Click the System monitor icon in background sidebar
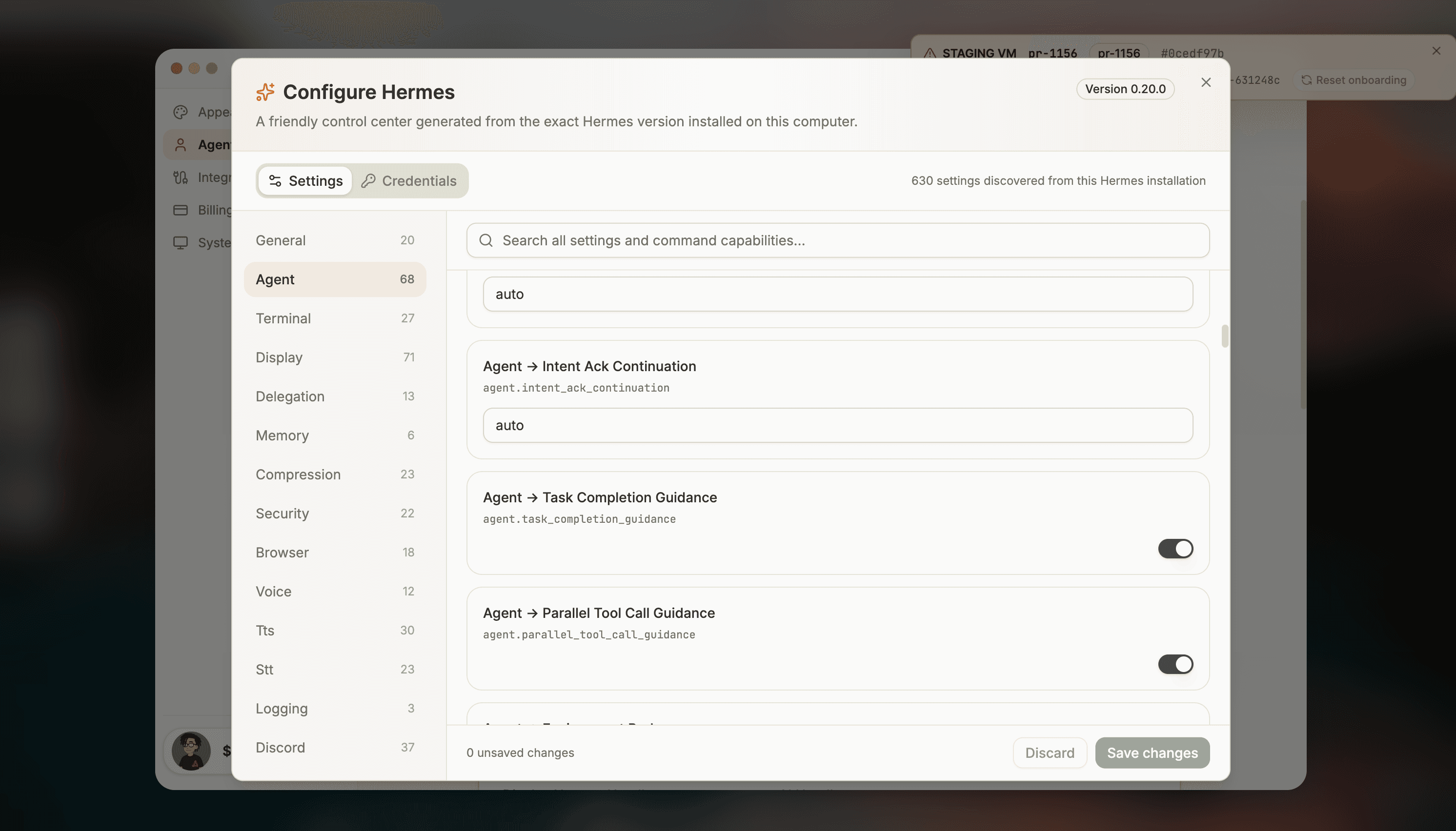 click(x=181, y=242)
